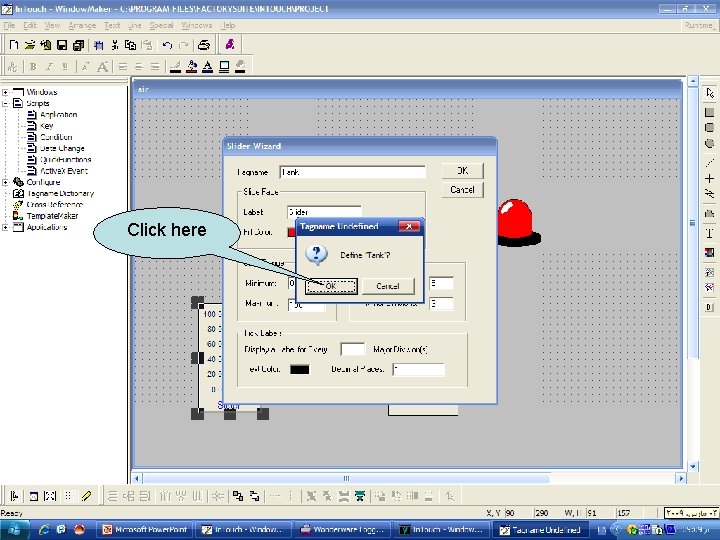This screenshot has width=720, height=540.
Task: Click the Save Window floppy icon
Action: [x=62, y=45]
